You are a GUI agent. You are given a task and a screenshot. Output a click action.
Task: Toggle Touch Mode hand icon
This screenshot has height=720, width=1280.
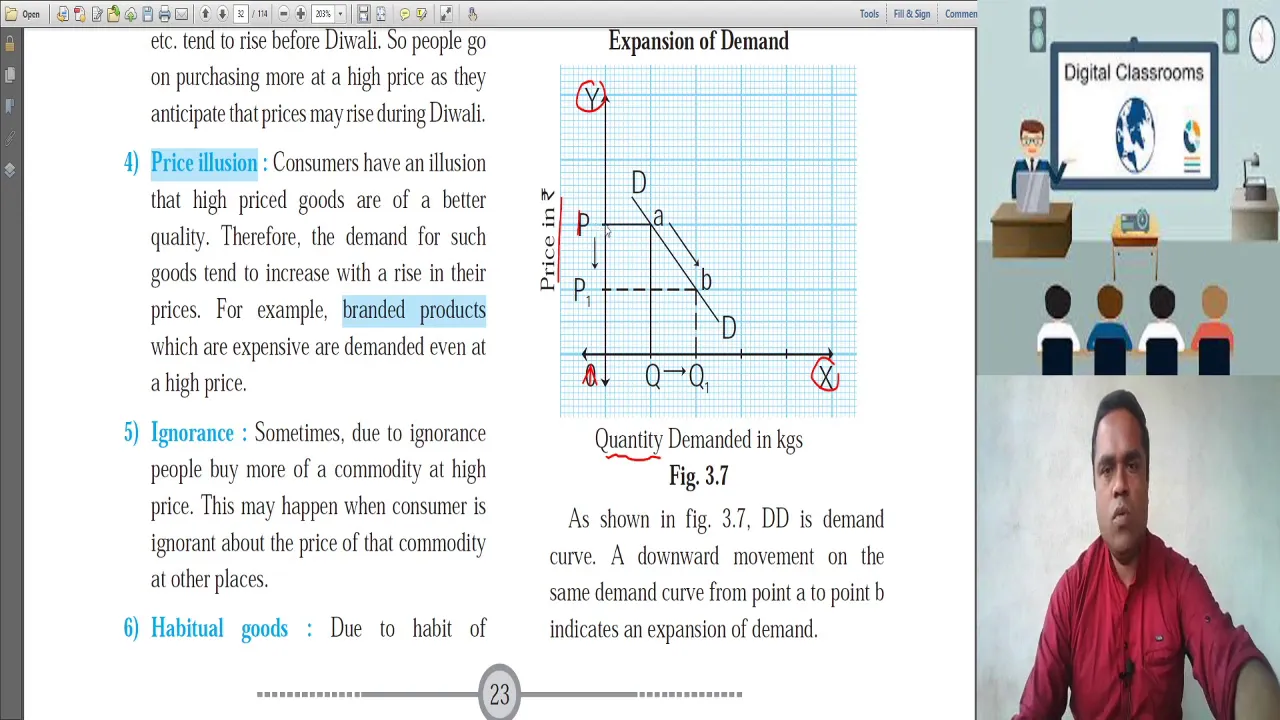point(472,14)
